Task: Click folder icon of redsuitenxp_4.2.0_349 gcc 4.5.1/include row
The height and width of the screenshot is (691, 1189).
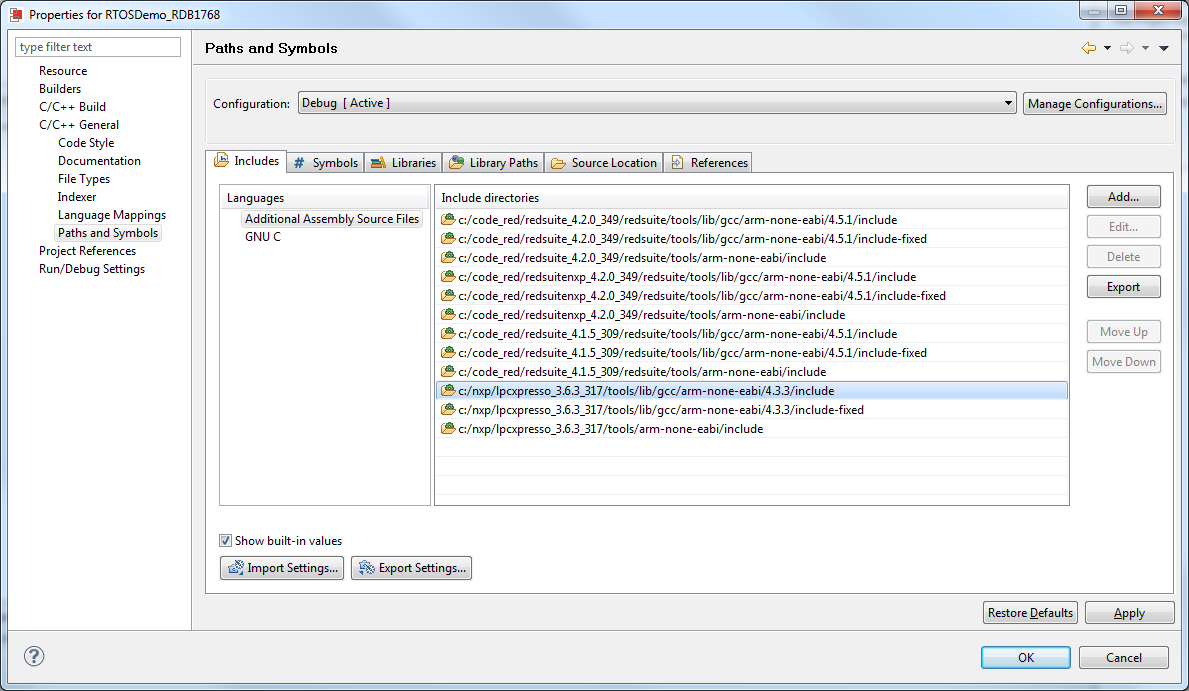Action: coord(448,276)
